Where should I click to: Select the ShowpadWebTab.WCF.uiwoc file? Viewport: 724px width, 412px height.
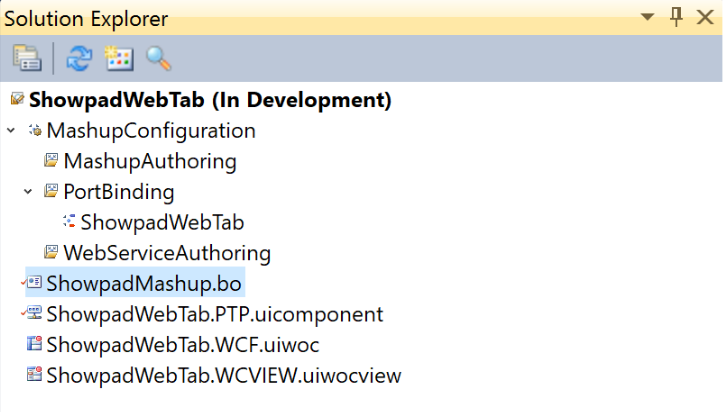182,345
